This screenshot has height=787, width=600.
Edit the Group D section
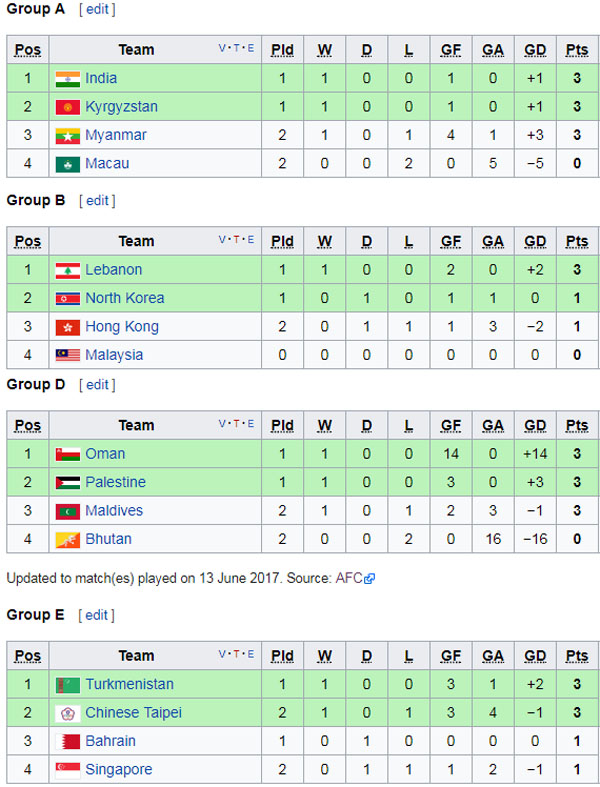(x=97, y=385)
